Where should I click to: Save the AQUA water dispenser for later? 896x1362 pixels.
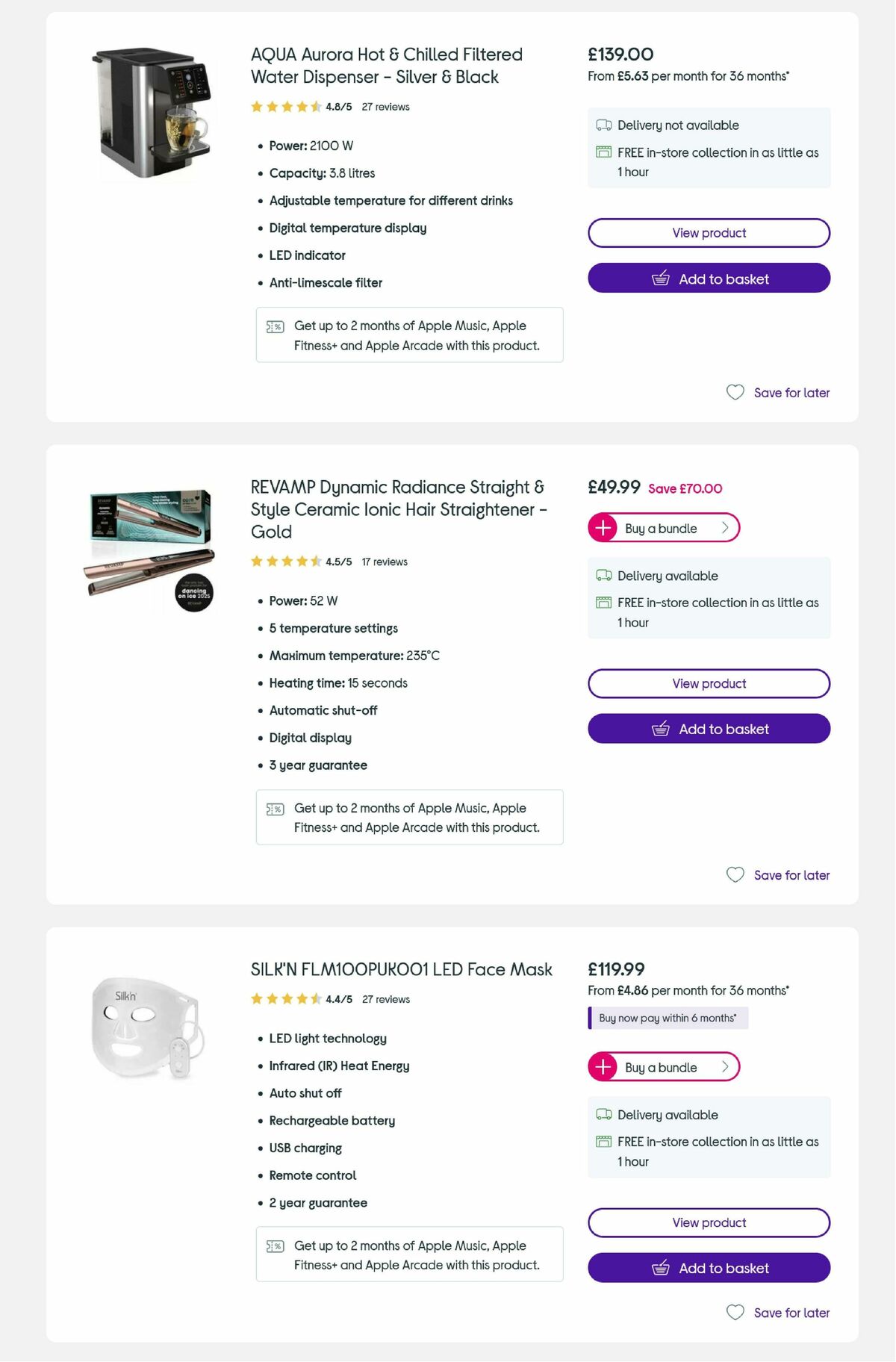coord(777,392)
